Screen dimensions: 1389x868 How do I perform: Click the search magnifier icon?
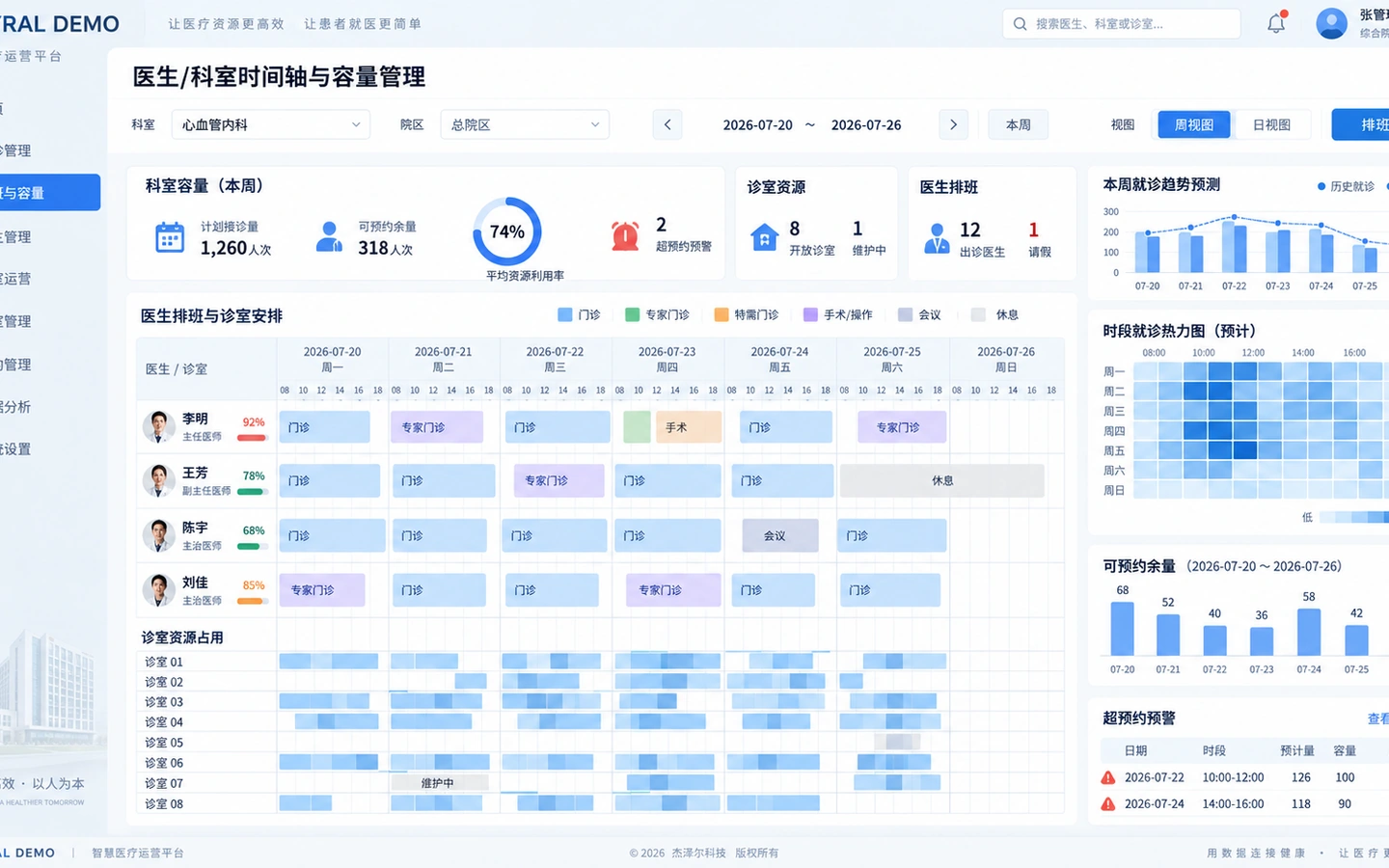tap(1020, 23)
